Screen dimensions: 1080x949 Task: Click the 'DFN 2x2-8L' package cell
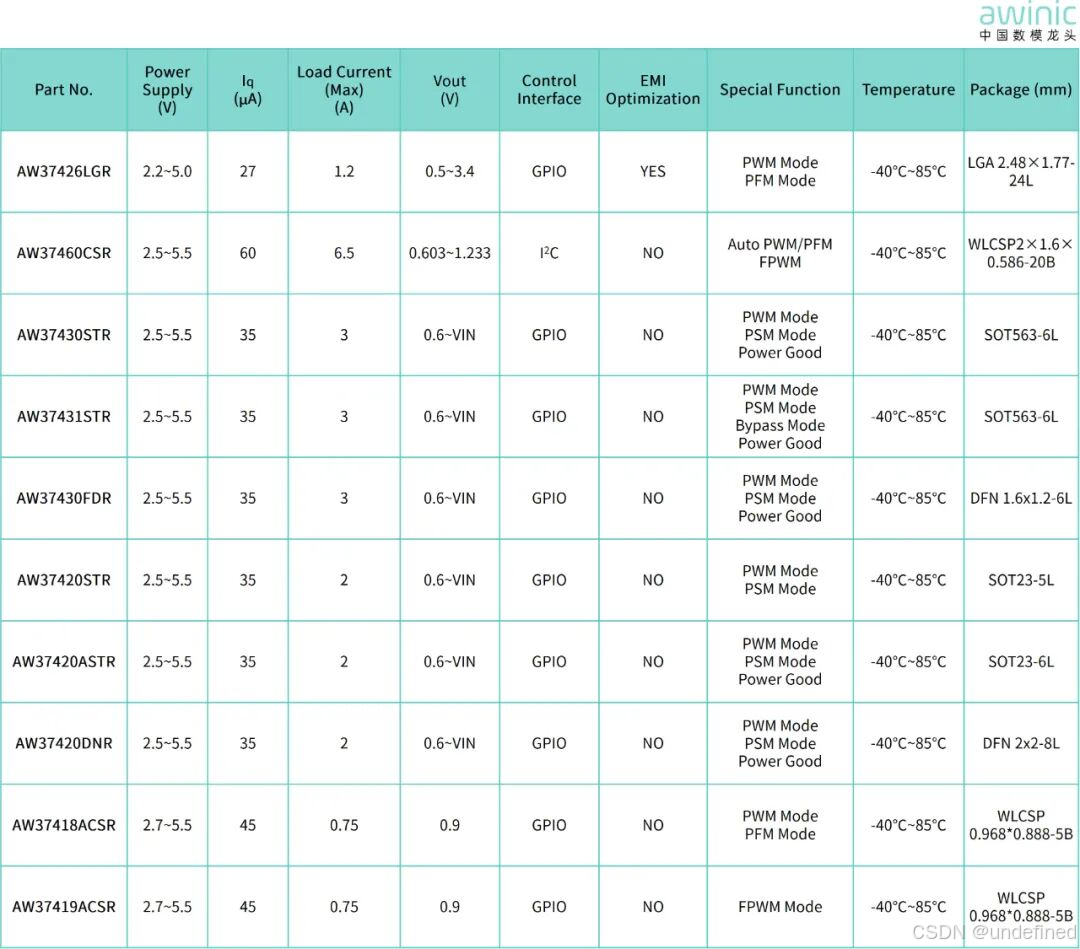[1021, 743]
